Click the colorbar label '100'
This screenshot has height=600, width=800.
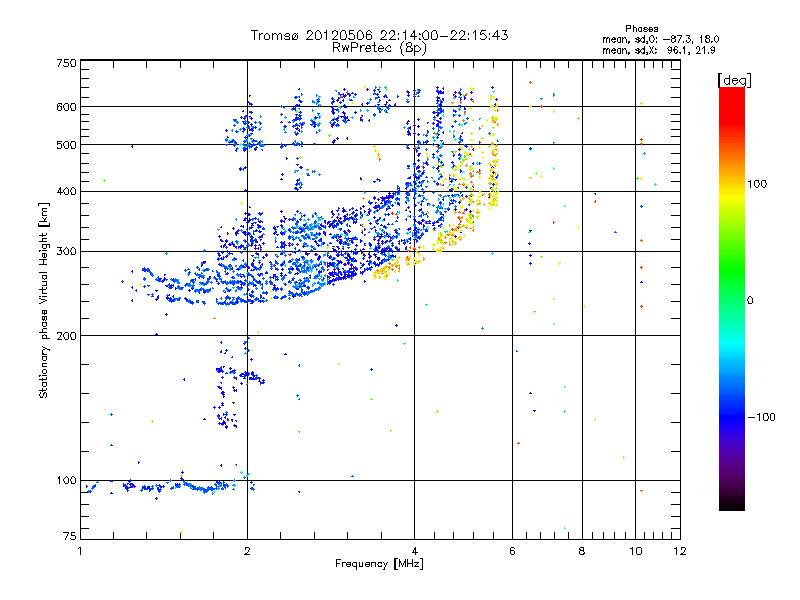point(757,184)
